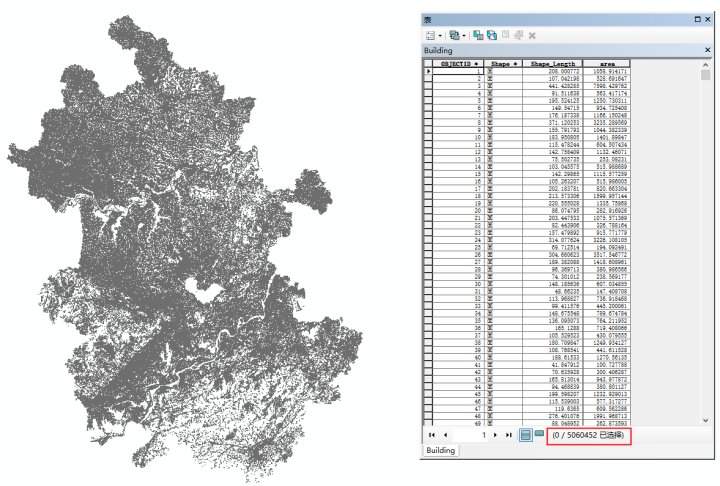
Task: Select the row with OBJECTID 10
Action: (x=428, y=137)
